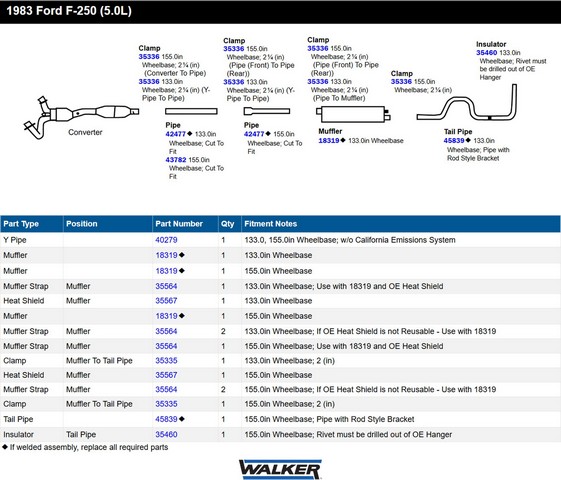
Task: Open Clamp 35336 Pipe To Muffler link
Action: pyautogui.click(x=318, y=82)
